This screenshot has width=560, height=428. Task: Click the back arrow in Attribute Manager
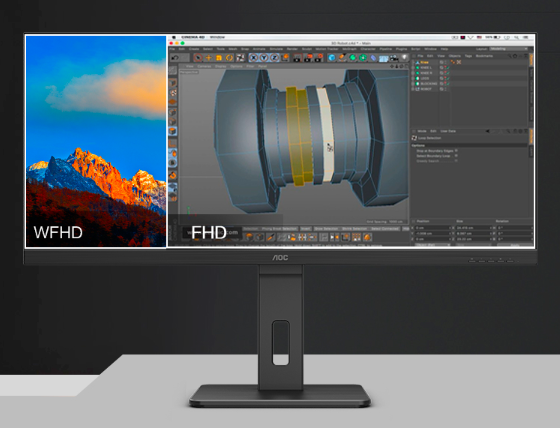488,131
